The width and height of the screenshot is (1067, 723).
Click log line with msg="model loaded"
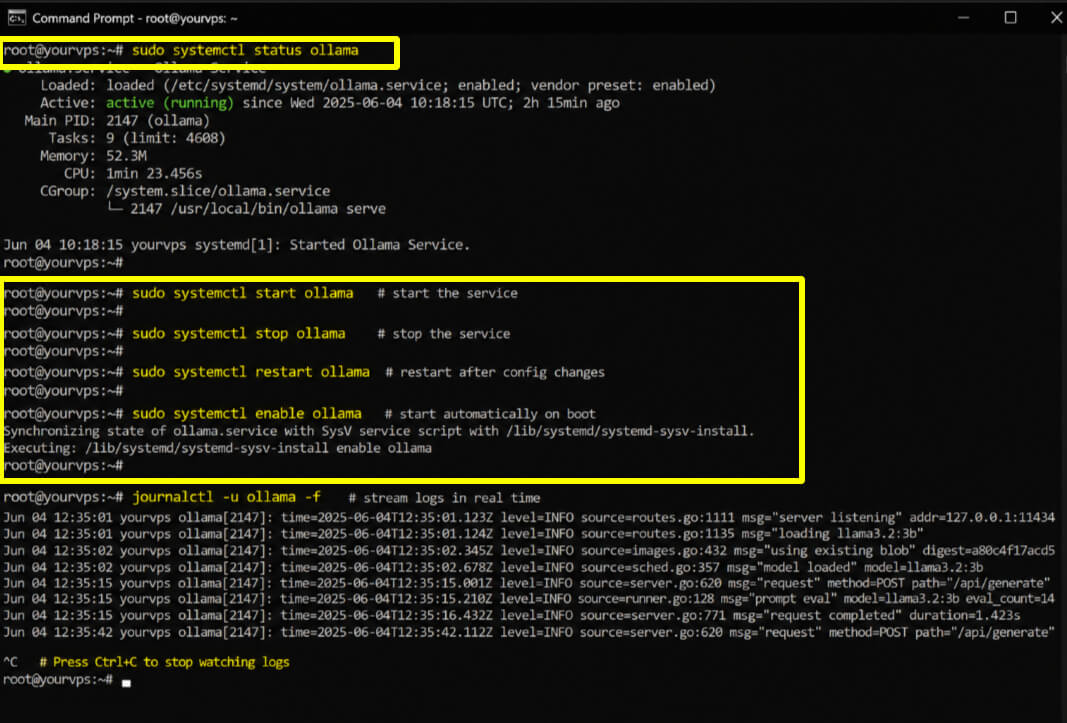point(493,566)
